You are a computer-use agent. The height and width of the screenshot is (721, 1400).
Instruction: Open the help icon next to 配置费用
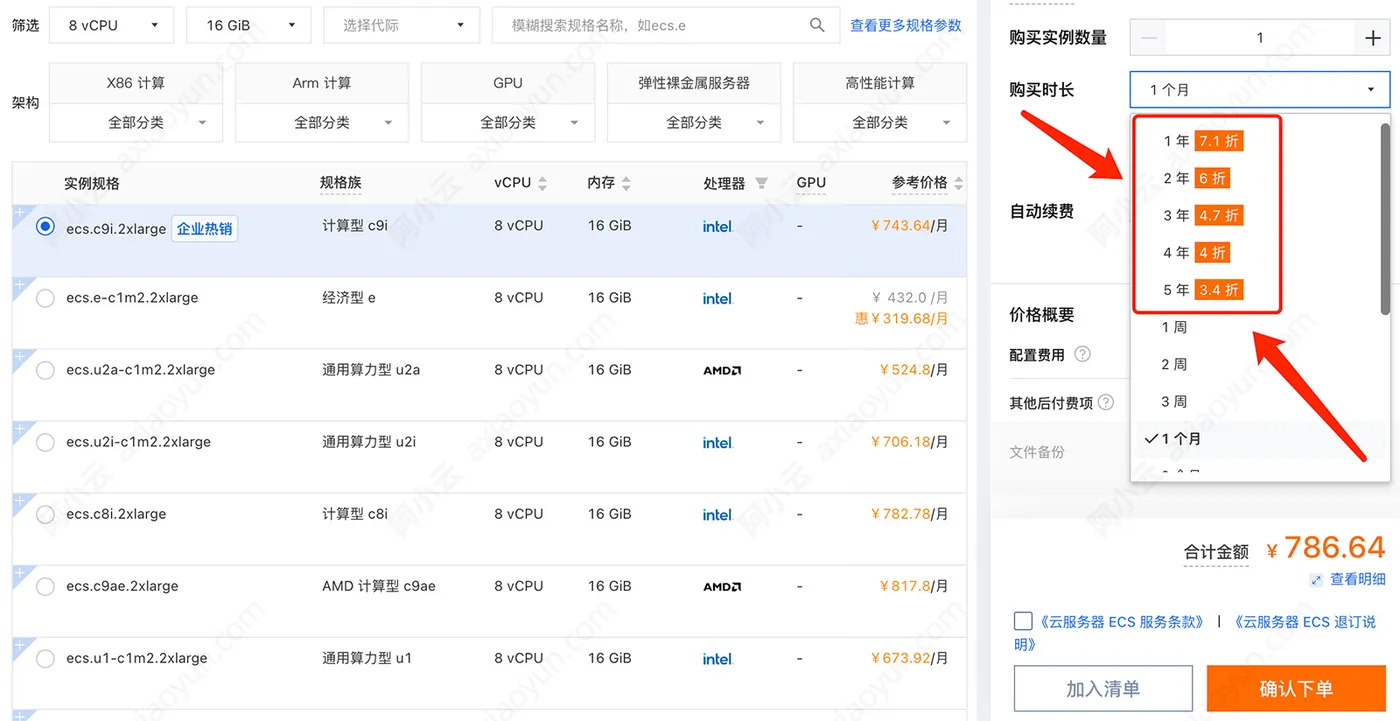(x=1082, y=354)
